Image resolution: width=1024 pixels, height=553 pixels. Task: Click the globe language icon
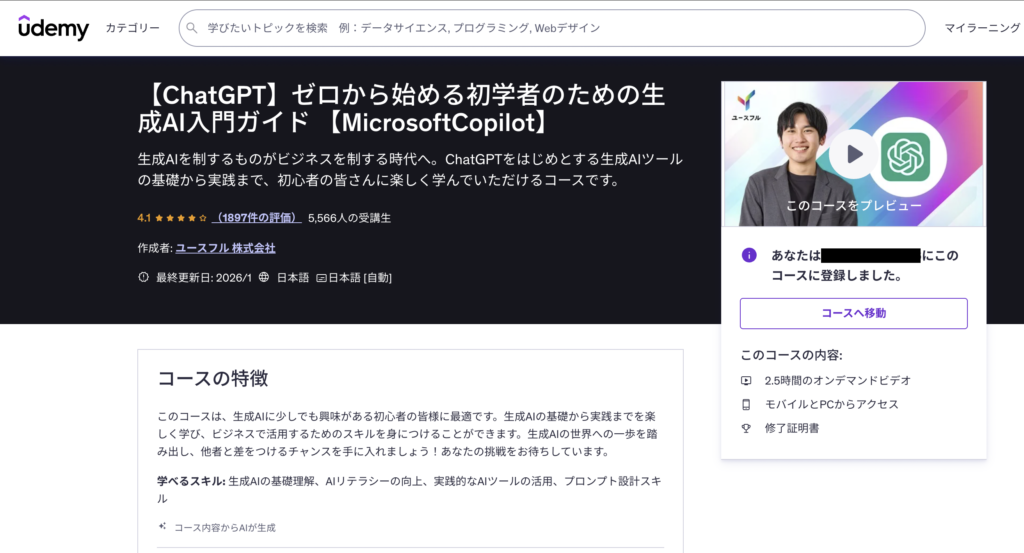click(x=264, y=278)
